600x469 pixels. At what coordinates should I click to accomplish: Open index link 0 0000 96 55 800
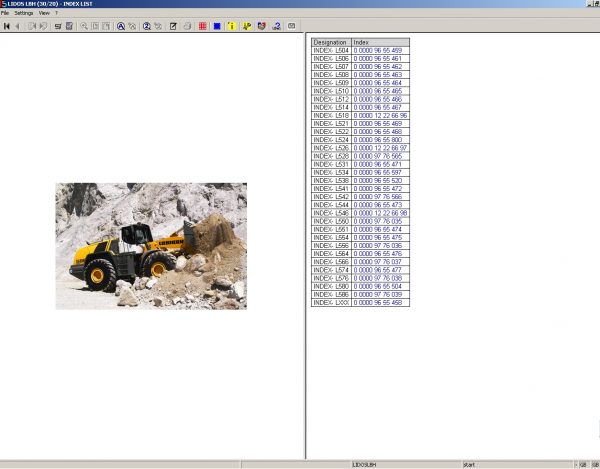(378, 140)
